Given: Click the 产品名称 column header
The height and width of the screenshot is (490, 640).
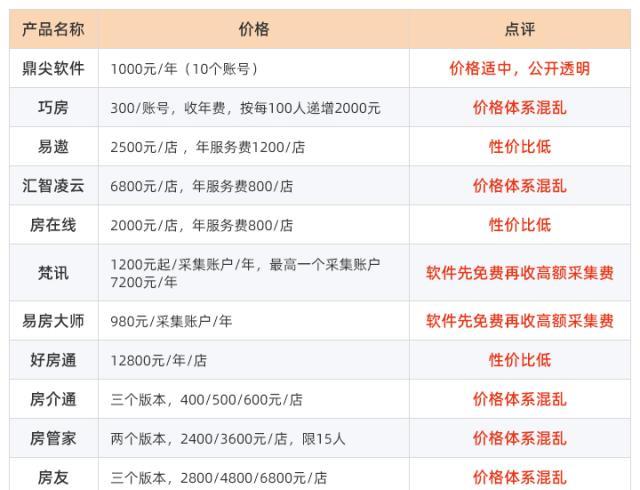Looking at the screenshot, I should tap(53, 29).
